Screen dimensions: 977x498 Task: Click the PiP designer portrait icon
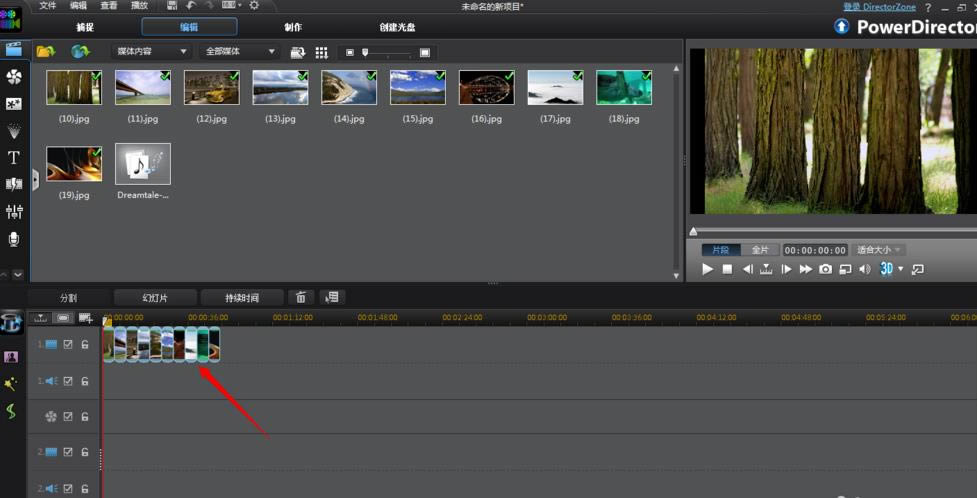click(x=11, y=357)
